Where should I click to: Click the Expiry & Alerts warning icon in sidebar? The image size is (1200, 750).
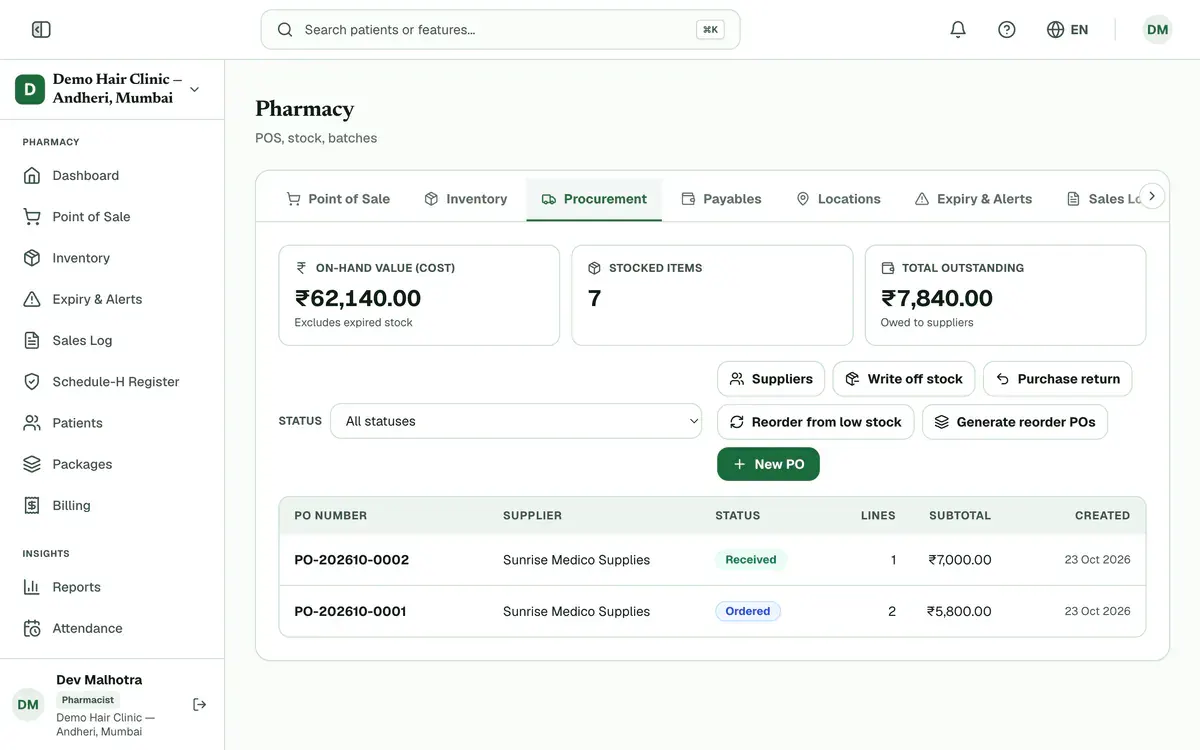[32, 299]
